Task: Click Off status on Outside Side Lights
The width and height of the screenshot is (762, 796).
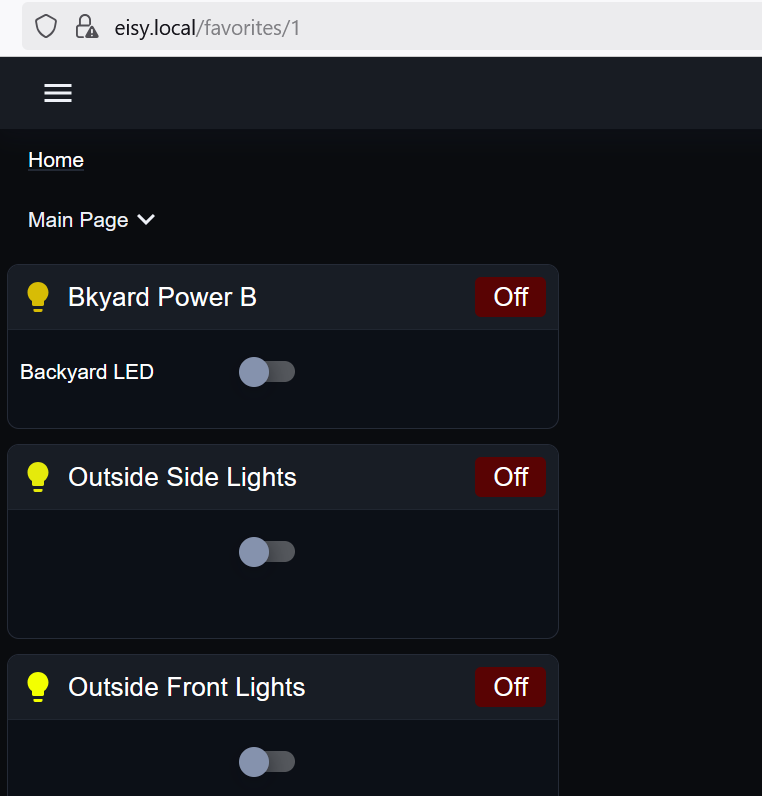Action: pos(511,477)
